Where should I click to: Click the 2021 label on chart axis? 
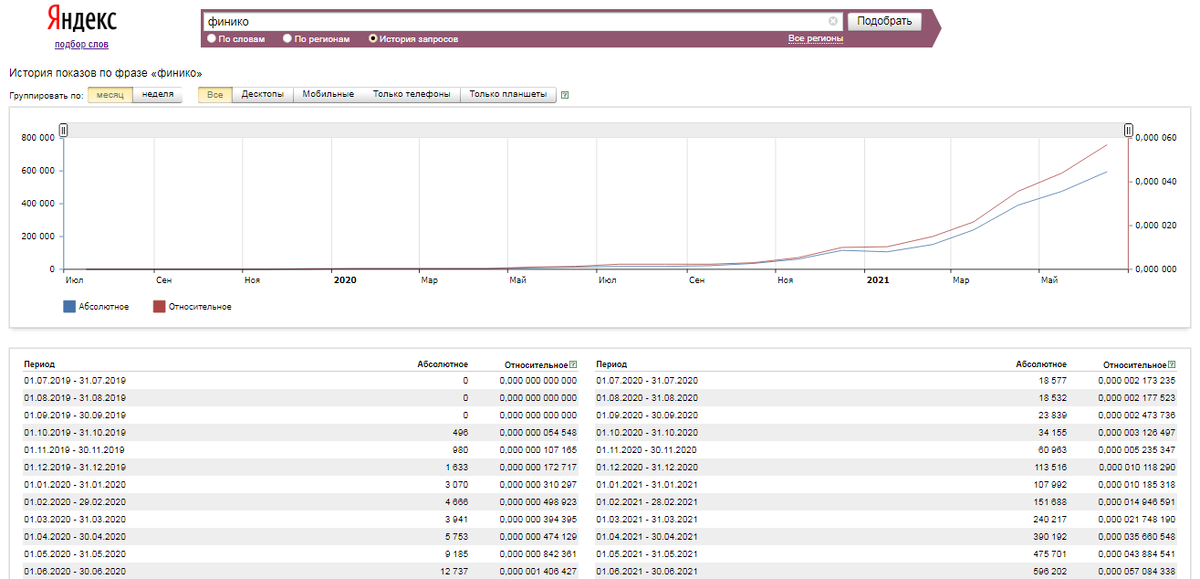(878, 281)
